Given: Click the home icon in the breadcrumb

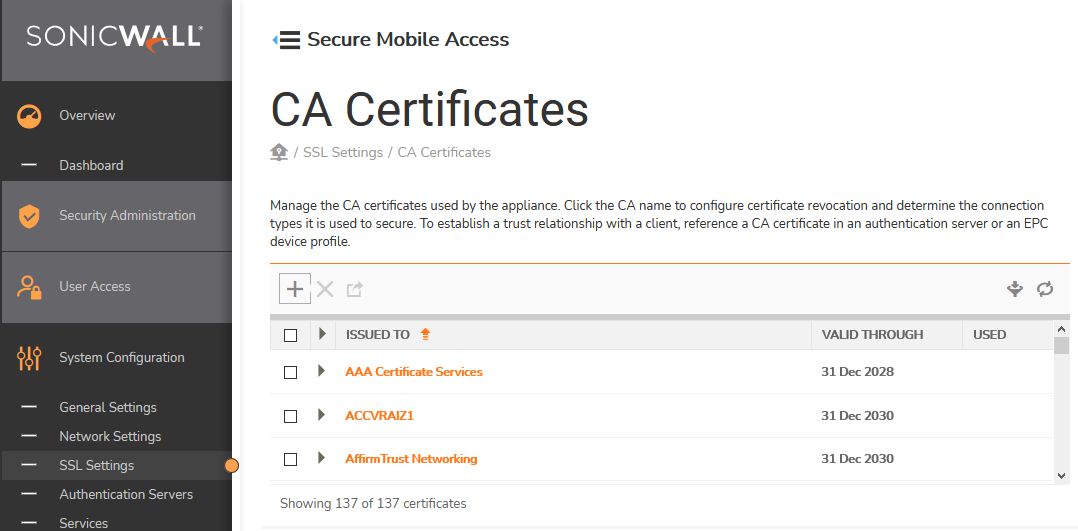Looking at the screenshot, I should coord(279,152).
